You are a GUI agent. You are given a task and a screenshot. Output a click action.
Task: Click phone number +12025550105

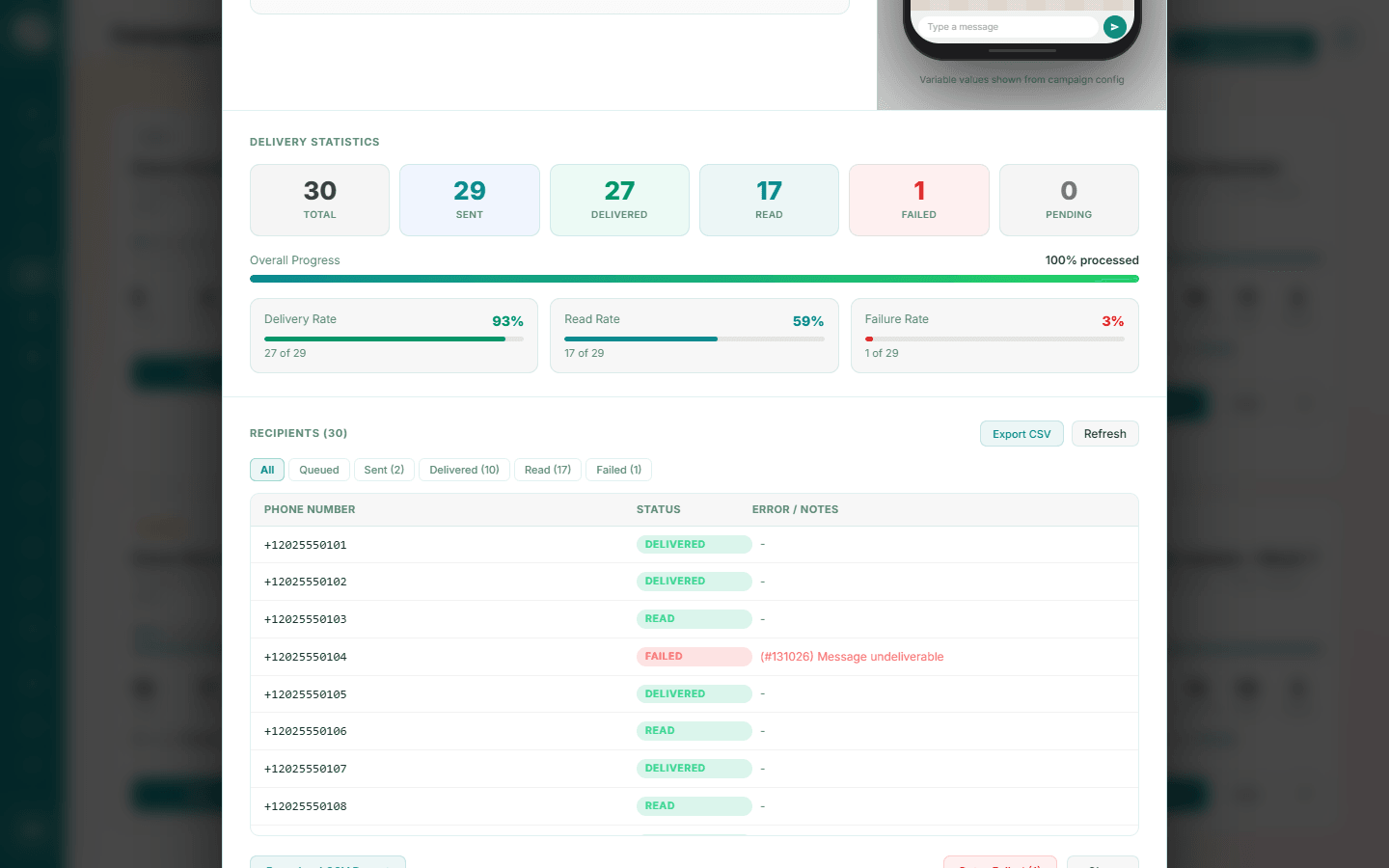pos(306,694)
